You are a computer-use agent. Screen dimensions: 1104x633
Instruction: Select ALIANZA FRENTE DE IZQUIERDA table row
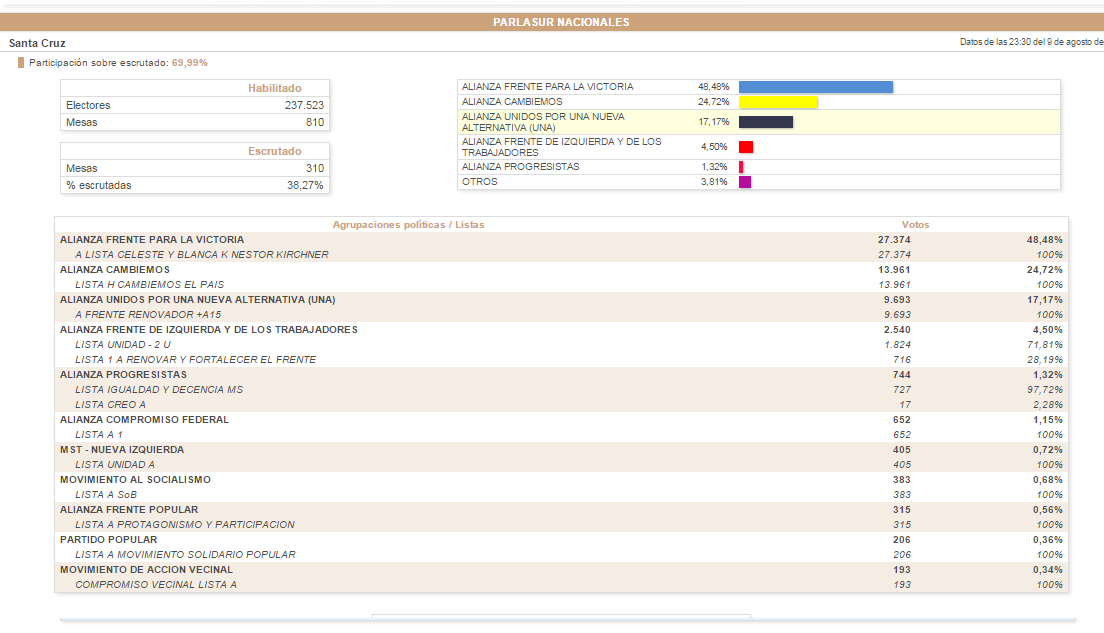click(561, 330)
